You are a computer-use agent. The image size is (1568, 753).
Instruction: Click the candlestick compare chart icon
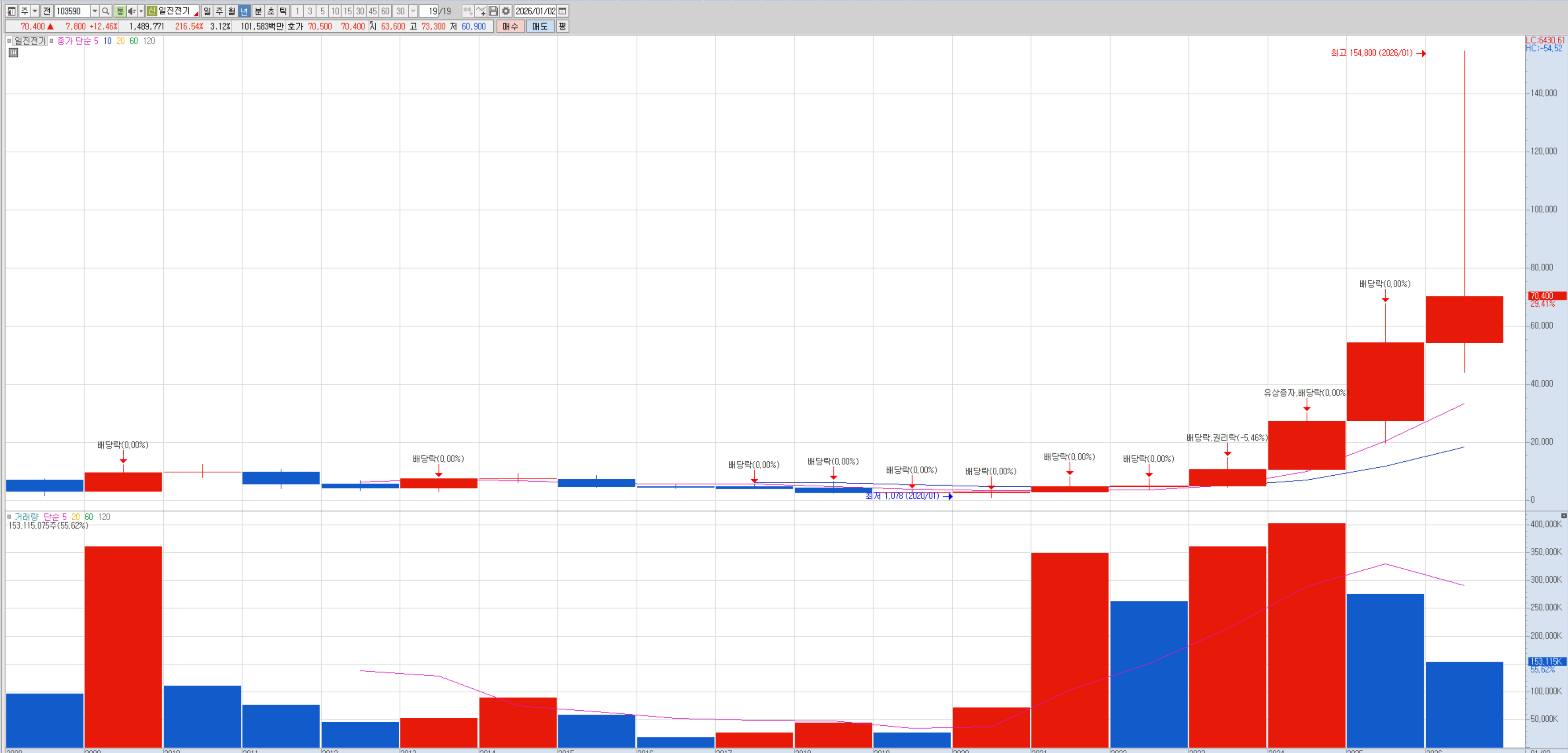point(467,11)
